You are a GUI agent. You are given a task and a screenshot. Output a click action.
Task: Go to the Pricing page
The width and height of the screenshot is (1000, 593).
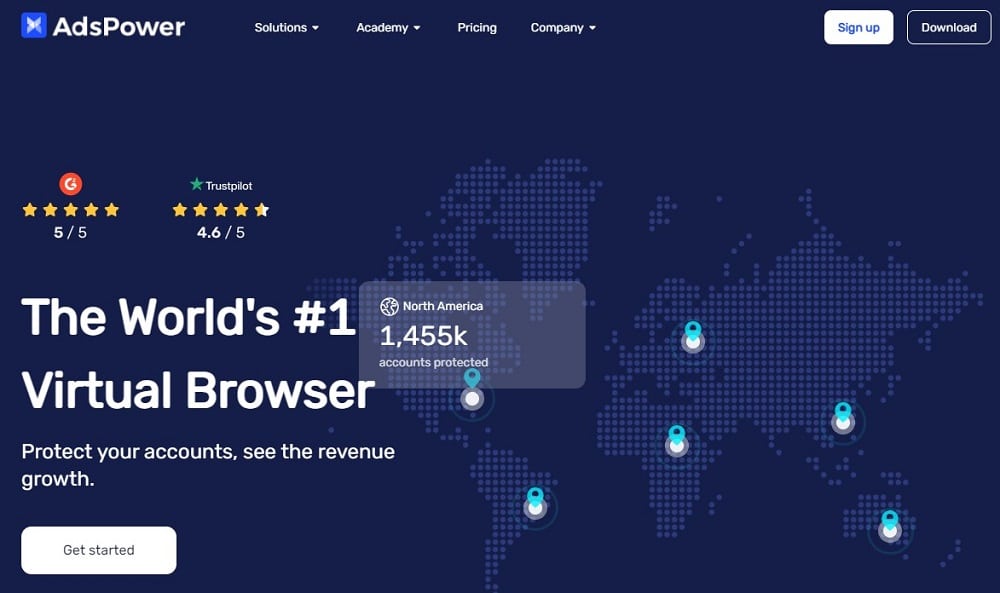point(477,27)
